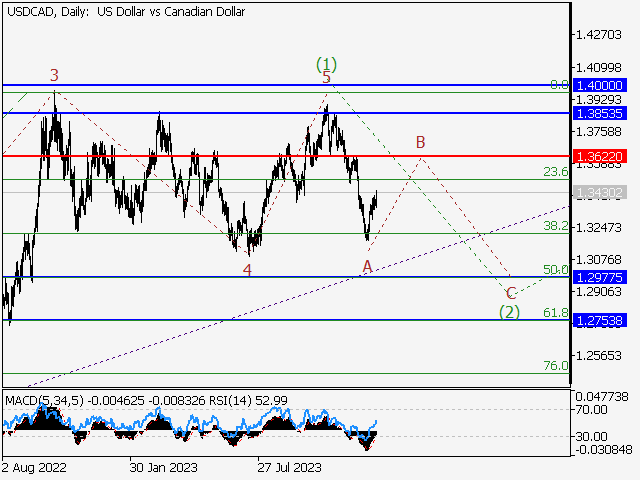The width and height of the screenshot is (640, 480).
Task: Click the RSI(14) 52.99 indicator label
Action: (248, 400)
